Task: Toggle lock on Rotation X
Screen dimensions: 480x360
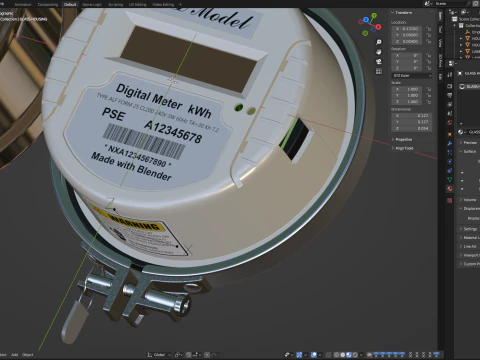Action: coord(429,55)
